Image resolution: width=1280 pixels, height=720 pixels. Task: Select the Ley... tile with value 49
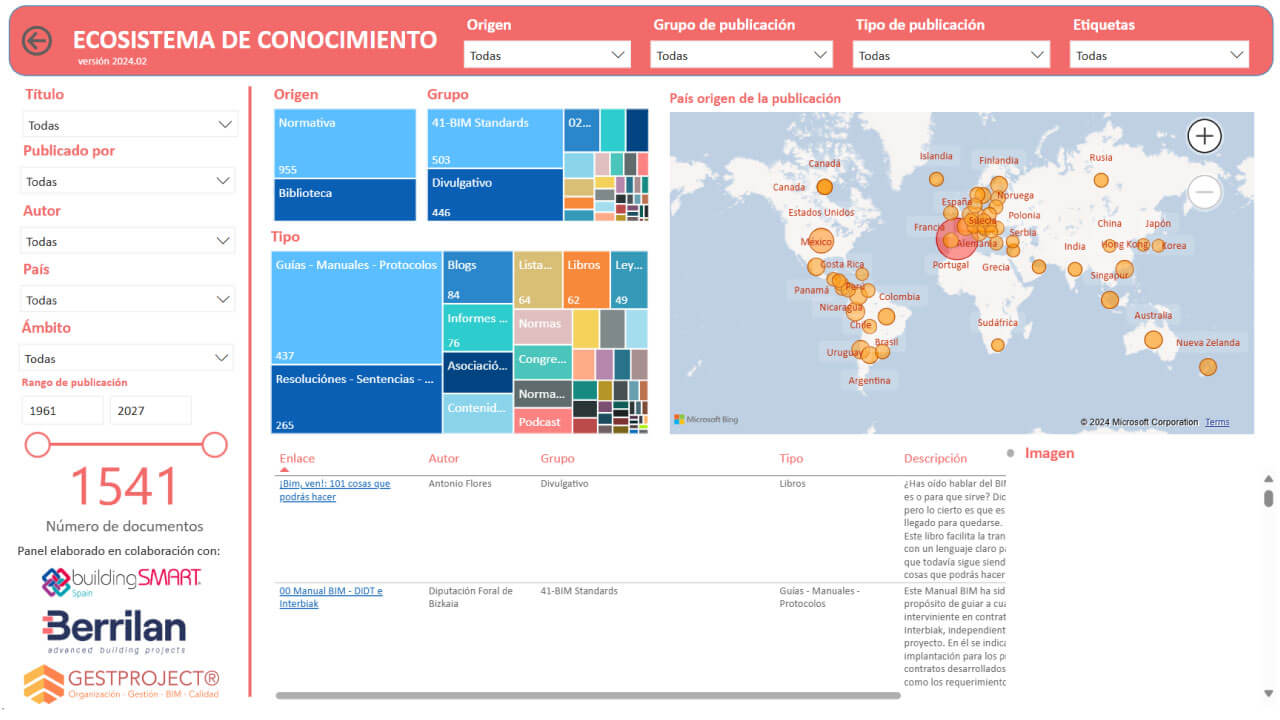[629, 280]
